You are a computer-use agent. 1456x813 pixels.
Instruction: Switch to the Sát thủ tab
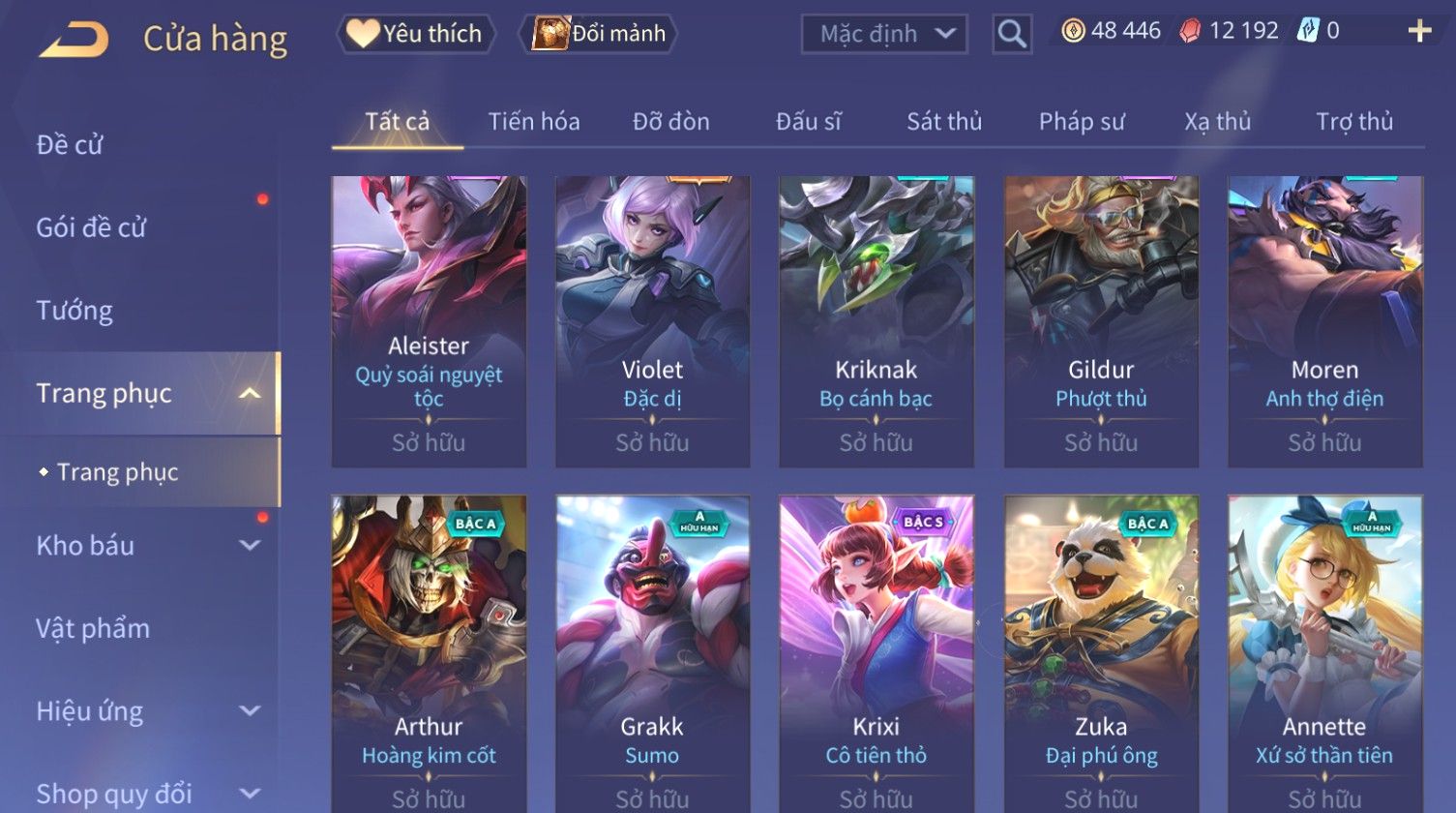coord(944,122)
